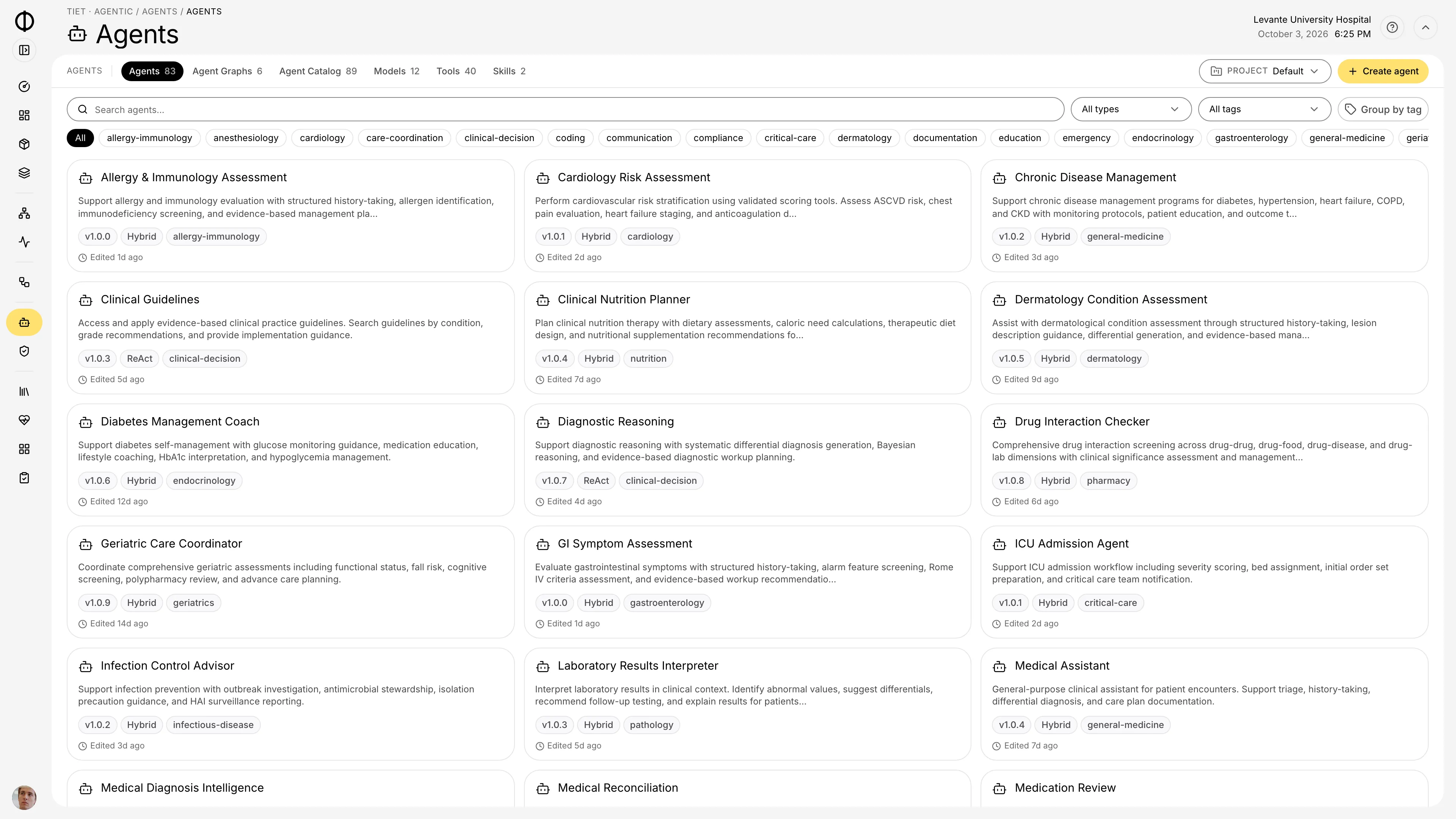
Task: Click the help question mark icon
Action: click(1392, 27)
